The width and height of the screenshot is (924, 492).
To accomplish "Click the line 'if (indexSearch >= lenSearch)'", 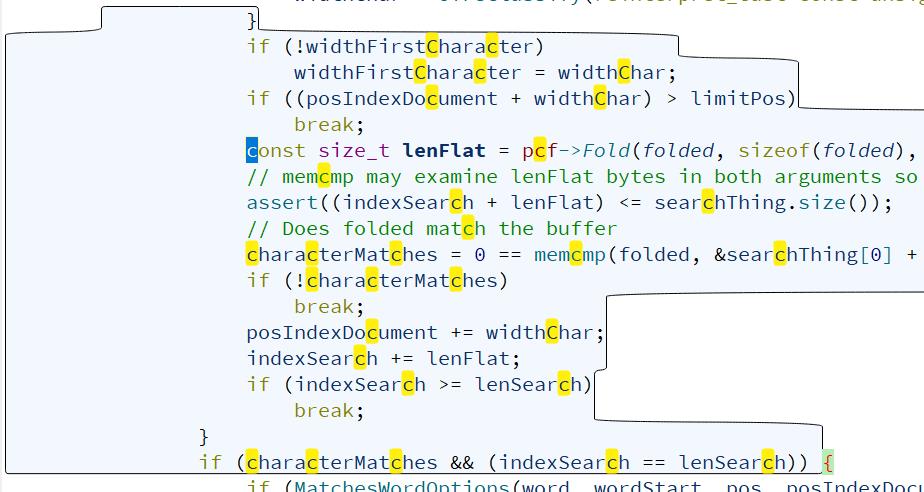I will tap(419, 384).
